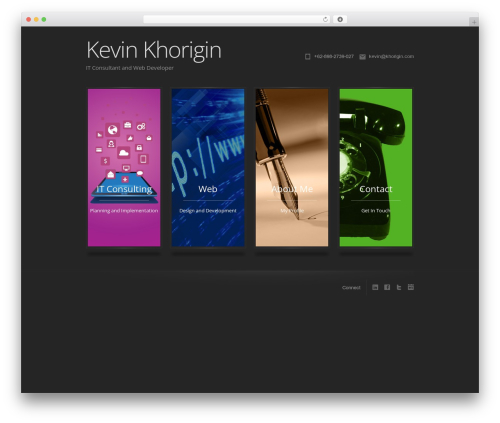The width and height of the screenshot is (500, 423).
Task: Open the LinkedIn social icon
Action: 375,287
